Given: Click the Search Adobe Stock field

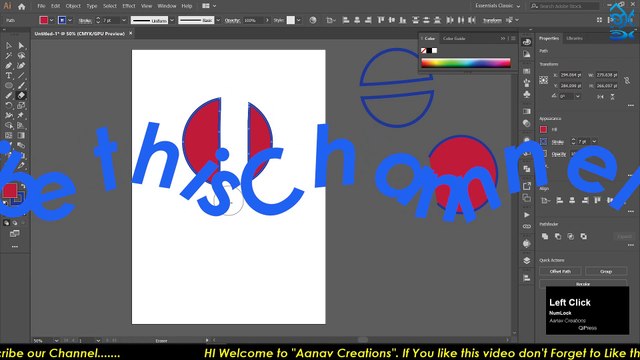Looking at the screenshot, I should [x=565, y=6].
